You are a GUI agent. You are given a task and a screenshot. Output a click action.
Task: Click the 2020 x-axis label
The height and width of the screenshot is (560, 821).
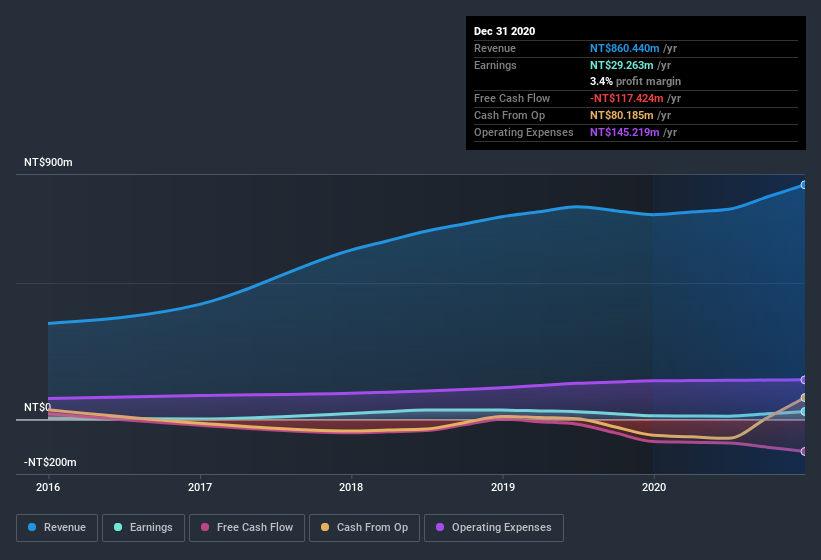[x=654, y=487]
